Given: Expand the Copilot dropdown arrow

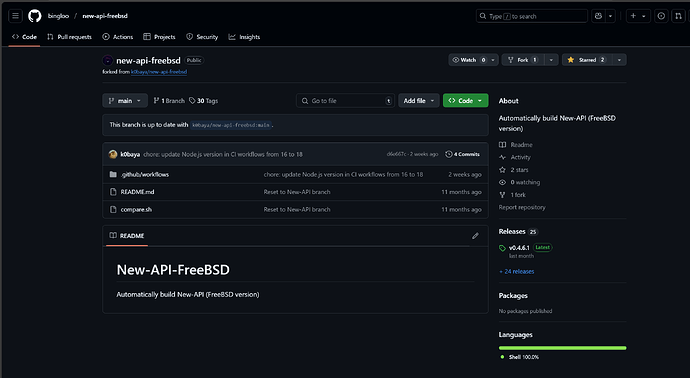Looking at the screenshot, I should [x=610, y=16].
